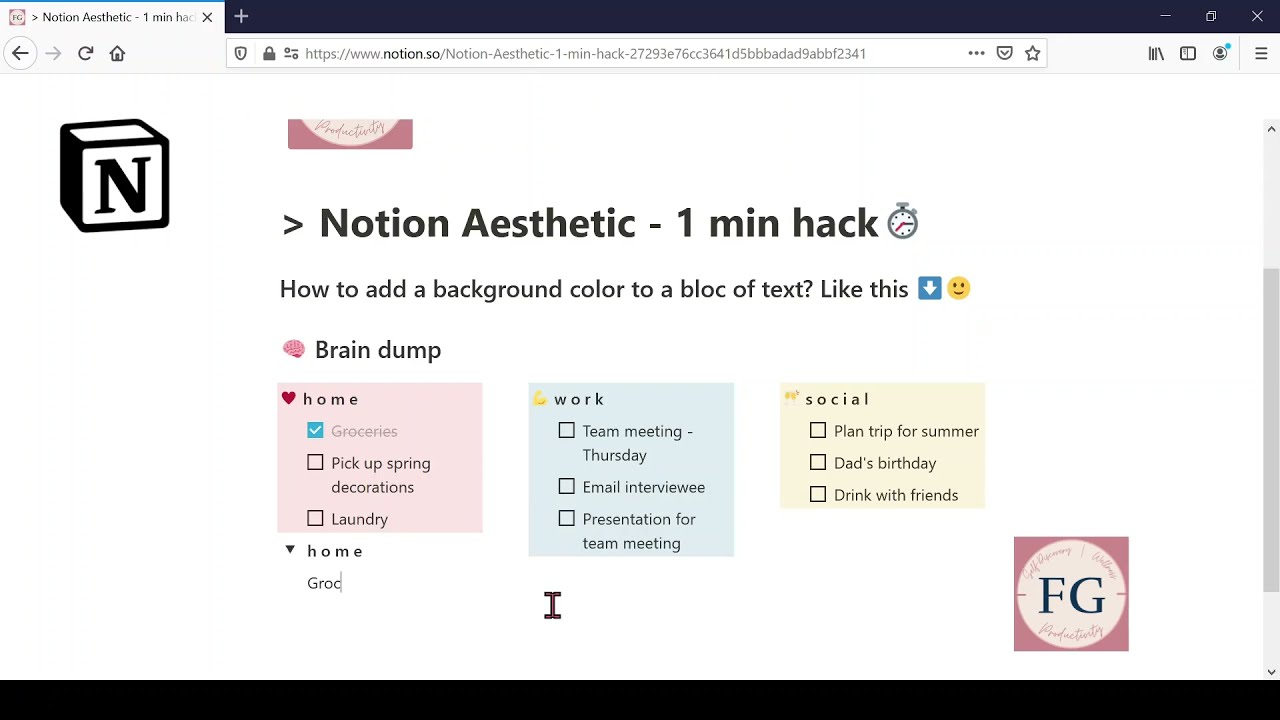Click the smiley emoji in subtitle
1280x720 pixels.
(x=958, y=289)
